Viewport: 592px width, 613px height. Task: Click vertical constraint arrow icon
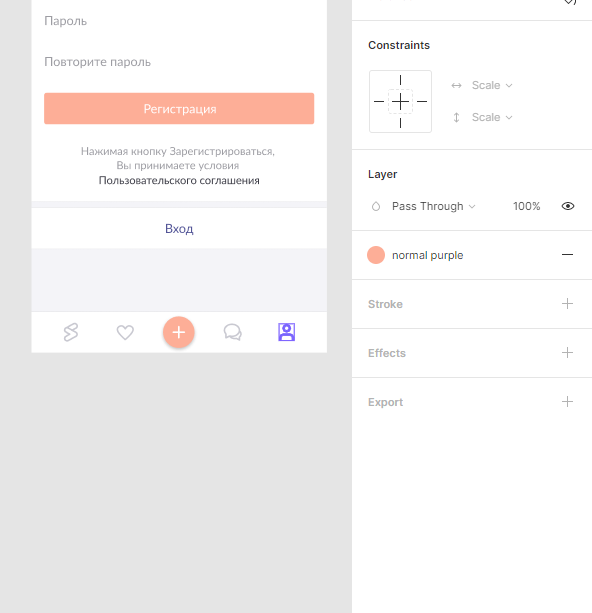[x=456, y=117]
